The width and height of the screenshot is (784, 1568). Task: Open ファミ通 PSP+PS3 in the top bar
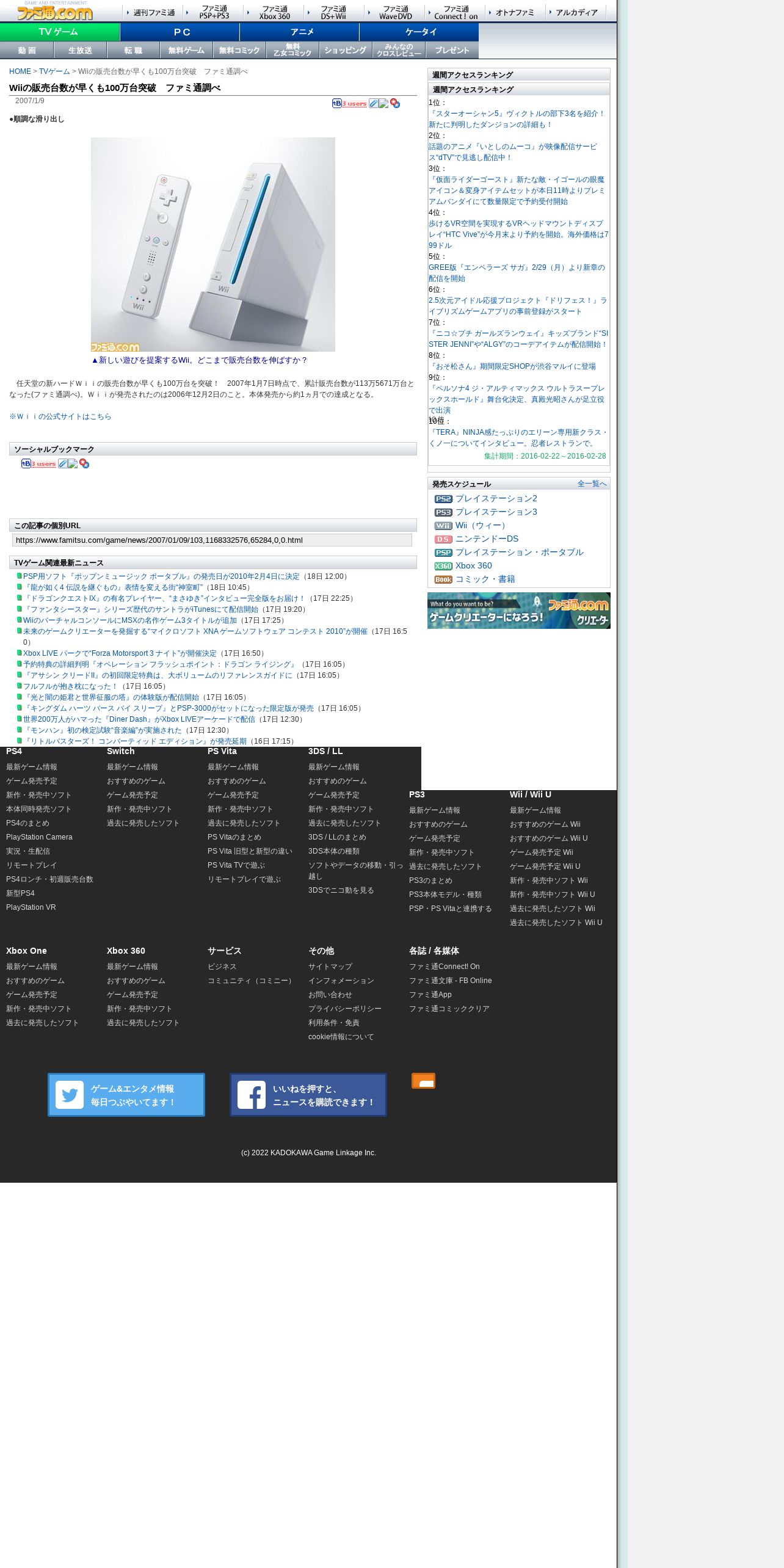pyautogui.click(x=214, y=12)
